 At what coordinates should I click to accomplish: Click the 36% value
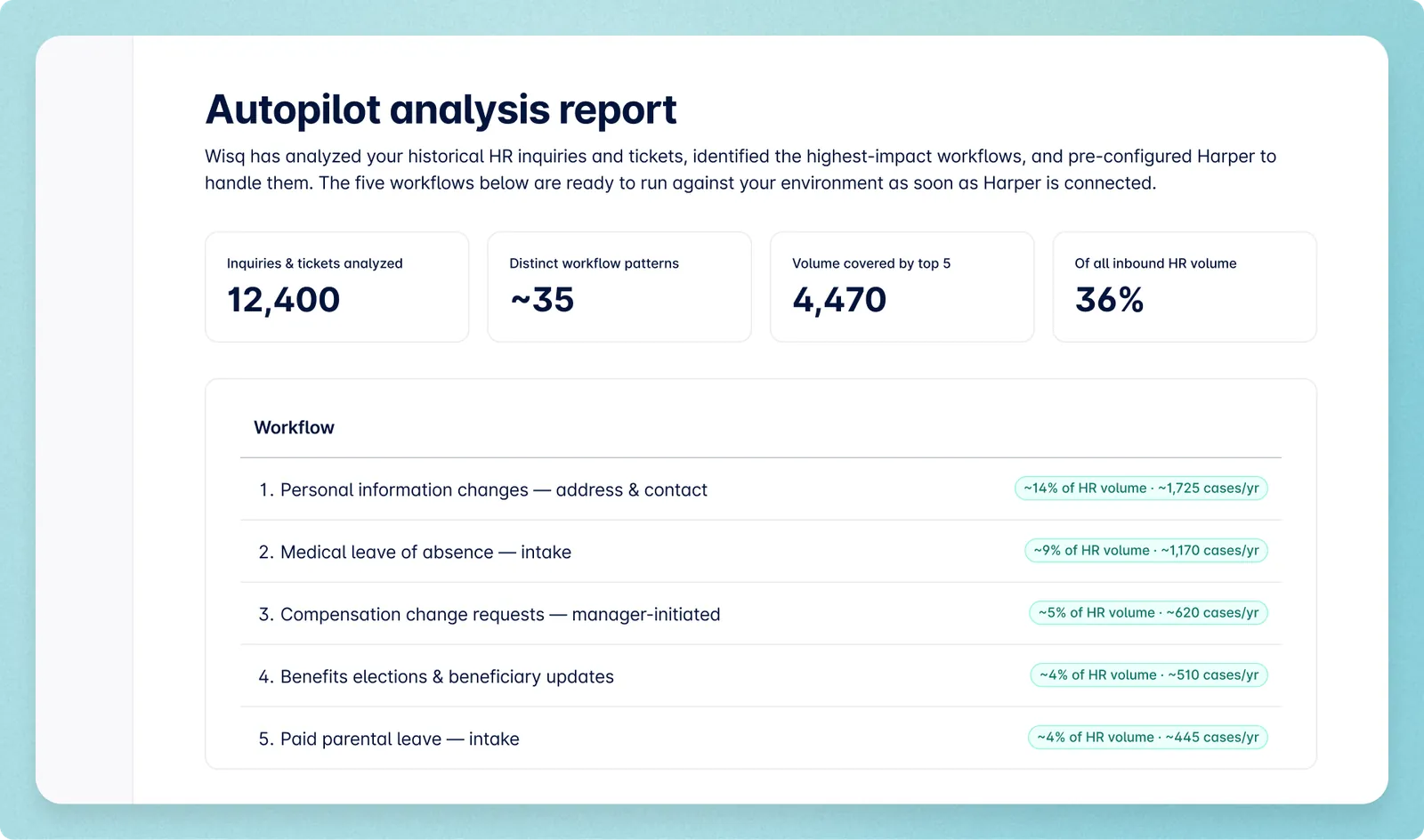pos(1109,300)
